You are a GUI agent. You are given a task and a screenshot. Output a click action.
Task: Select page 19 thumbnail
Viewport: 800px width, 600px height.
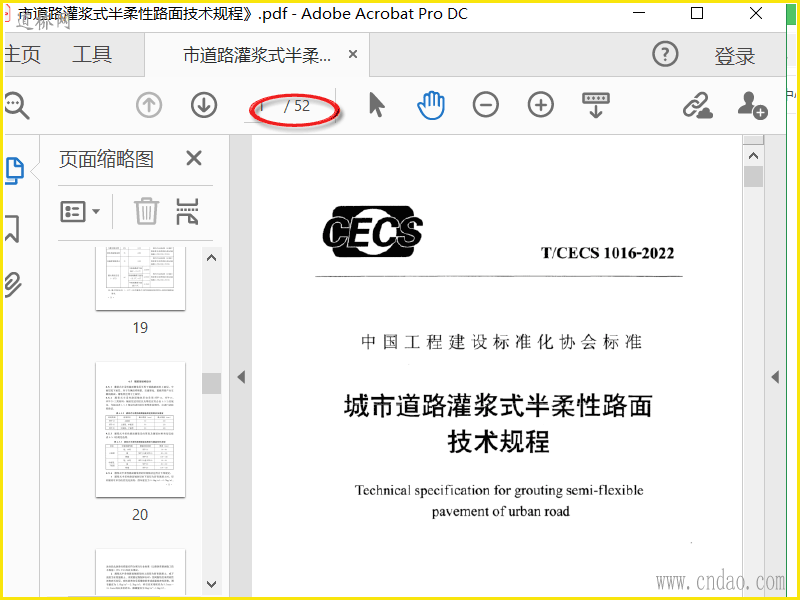140,279
